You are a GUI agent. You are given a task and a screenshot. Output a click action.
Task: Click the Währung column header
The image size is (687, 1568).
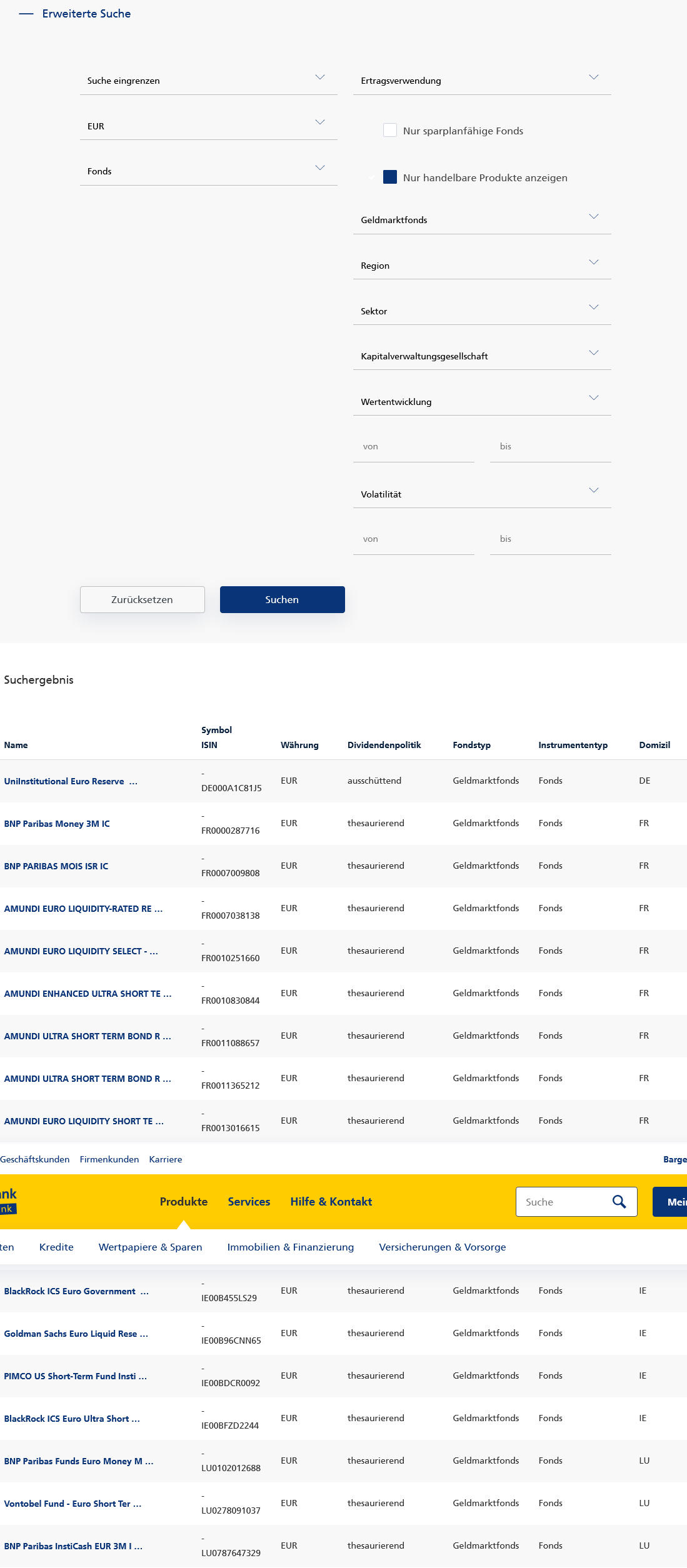[x=299, y=745]
